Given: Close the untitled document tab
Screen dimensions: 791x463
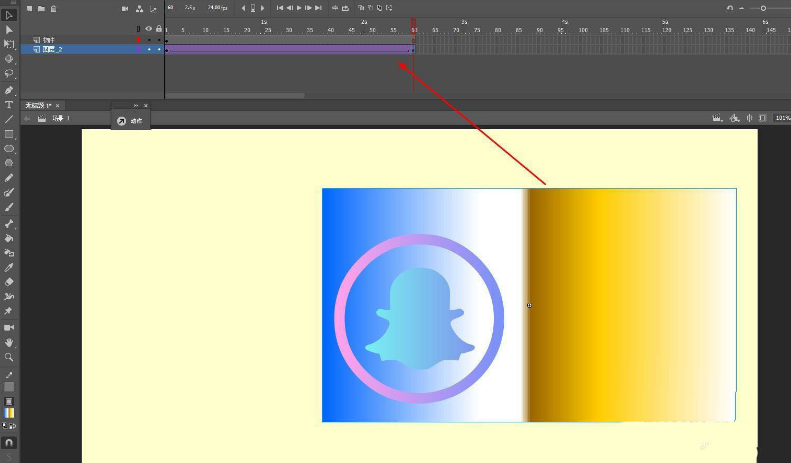Looking at the screenshot, I should pyautogui.click(x=58, y=105).
